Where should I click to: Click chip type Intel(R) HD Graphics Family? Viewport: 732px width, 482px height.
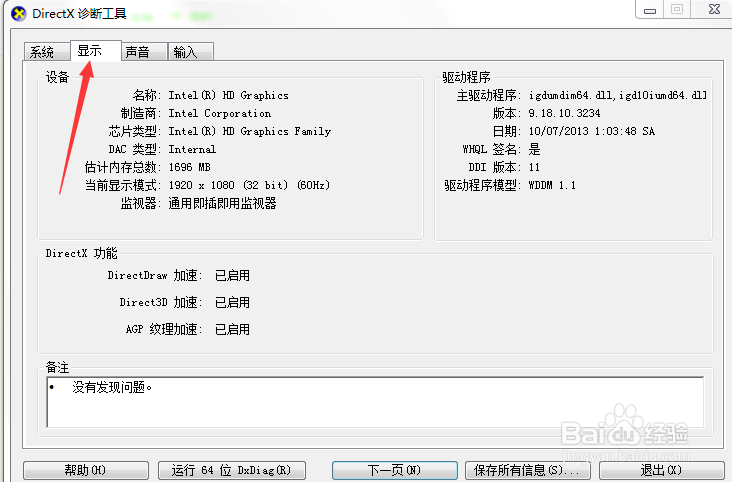[250, 131]
